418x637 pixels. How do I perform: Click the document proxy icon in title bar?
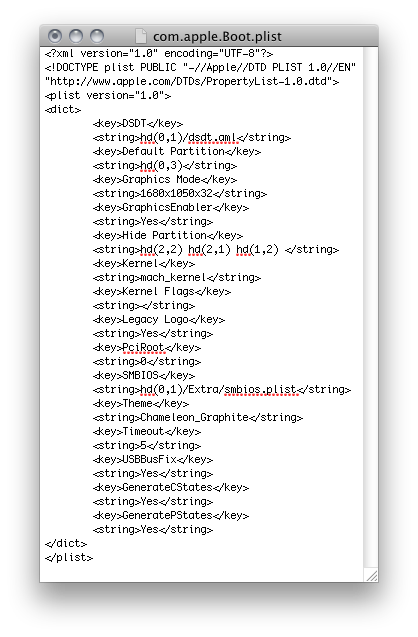[141, 36]
